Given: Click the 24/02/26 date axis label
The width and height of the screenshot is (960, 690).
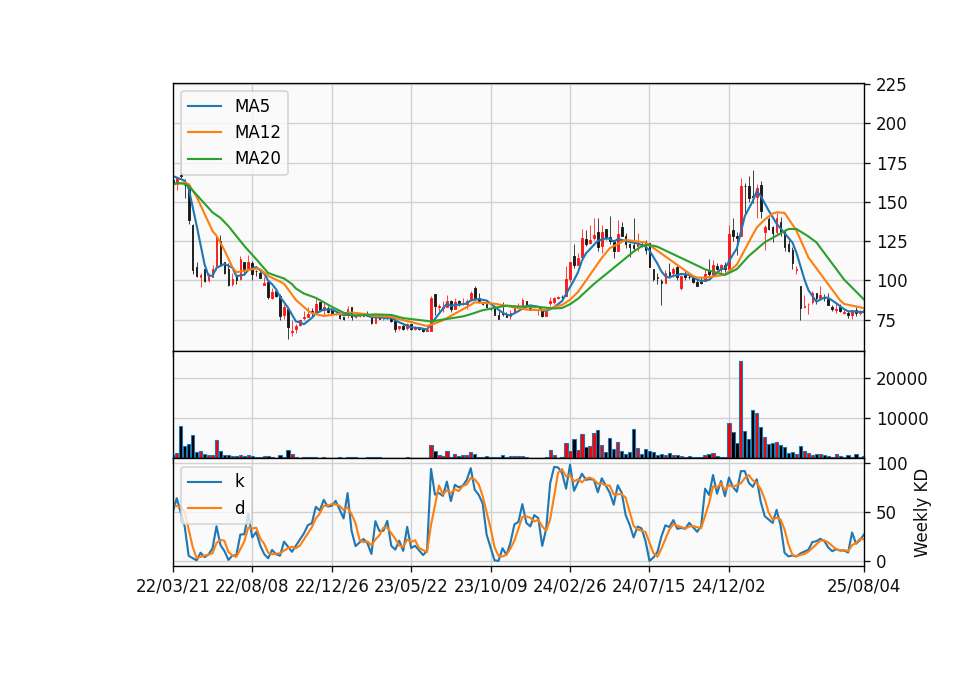Looking at the screenshot, I should tap(570, 586).
